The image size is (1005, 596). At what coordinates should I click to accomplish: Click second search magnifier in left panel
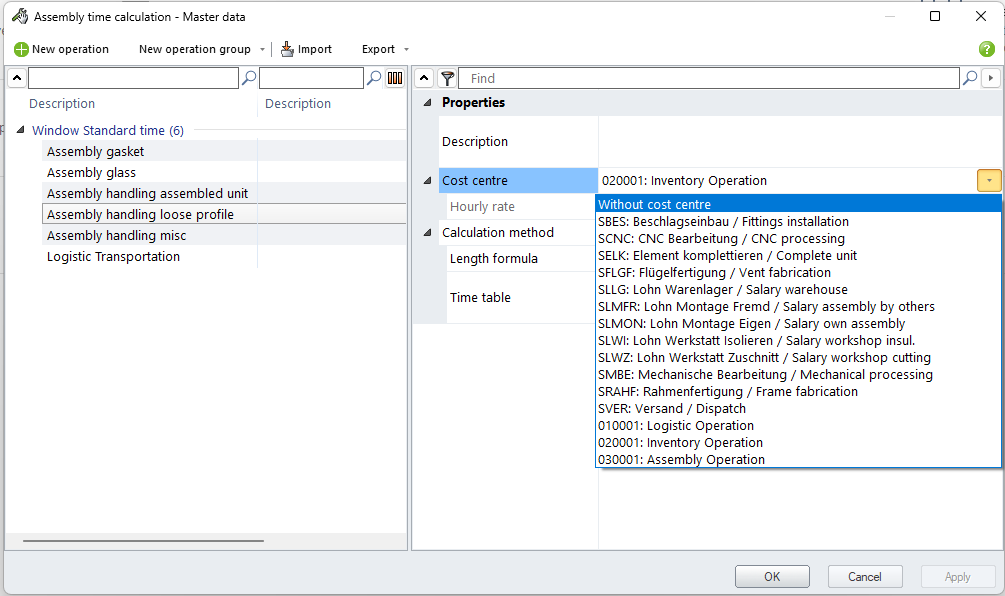373,78
